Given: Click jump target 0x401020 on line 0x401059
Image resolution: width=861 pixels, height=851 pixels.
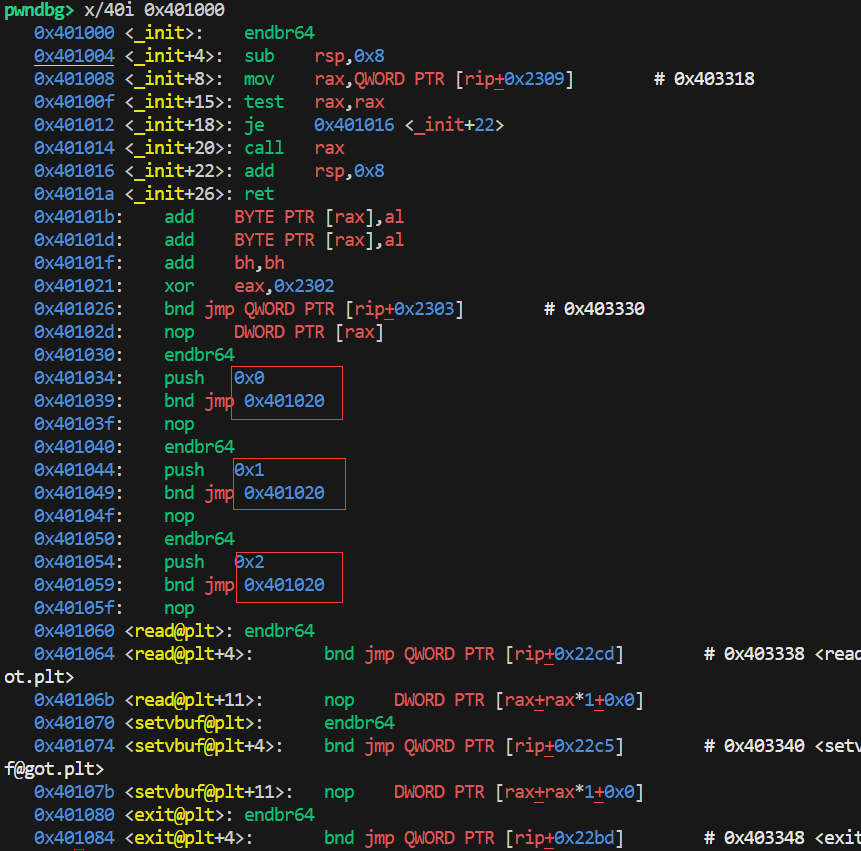Looking at the screenshot, I should pyautogui.click(x=284, y=585).
